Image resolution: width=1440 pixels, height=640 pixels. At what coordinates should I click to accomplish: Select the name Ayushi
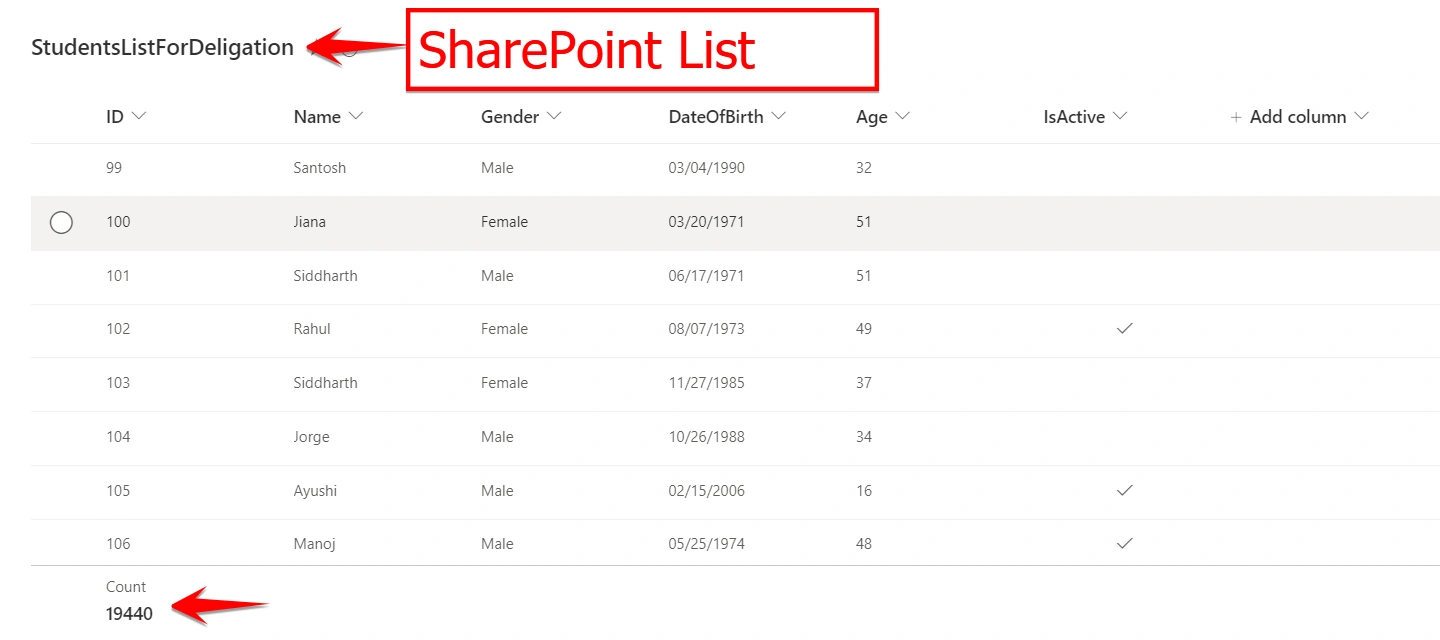tap(315, 491)
